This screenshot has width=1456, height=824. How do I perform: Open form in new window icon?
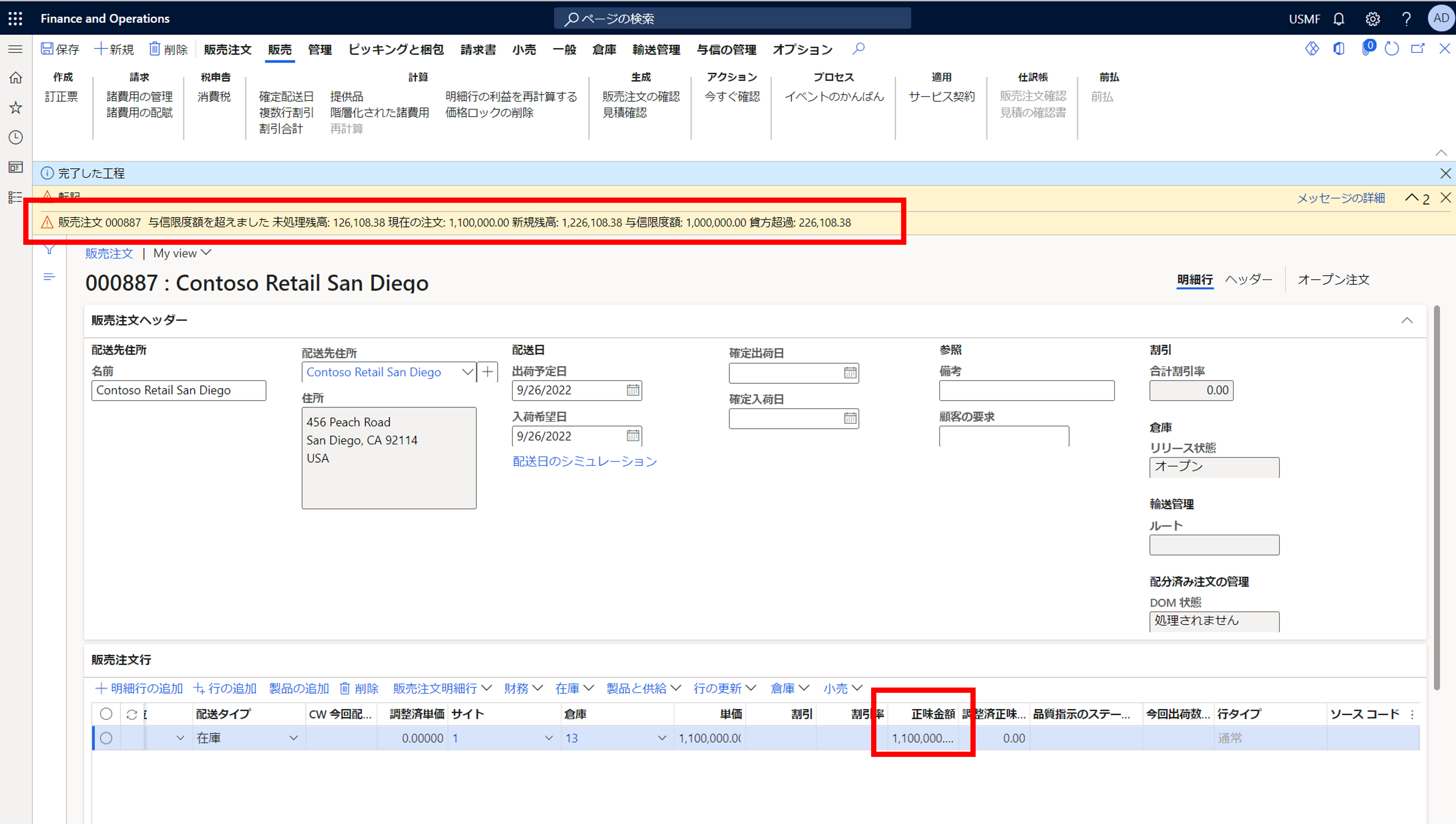(x=1417, y=49)
